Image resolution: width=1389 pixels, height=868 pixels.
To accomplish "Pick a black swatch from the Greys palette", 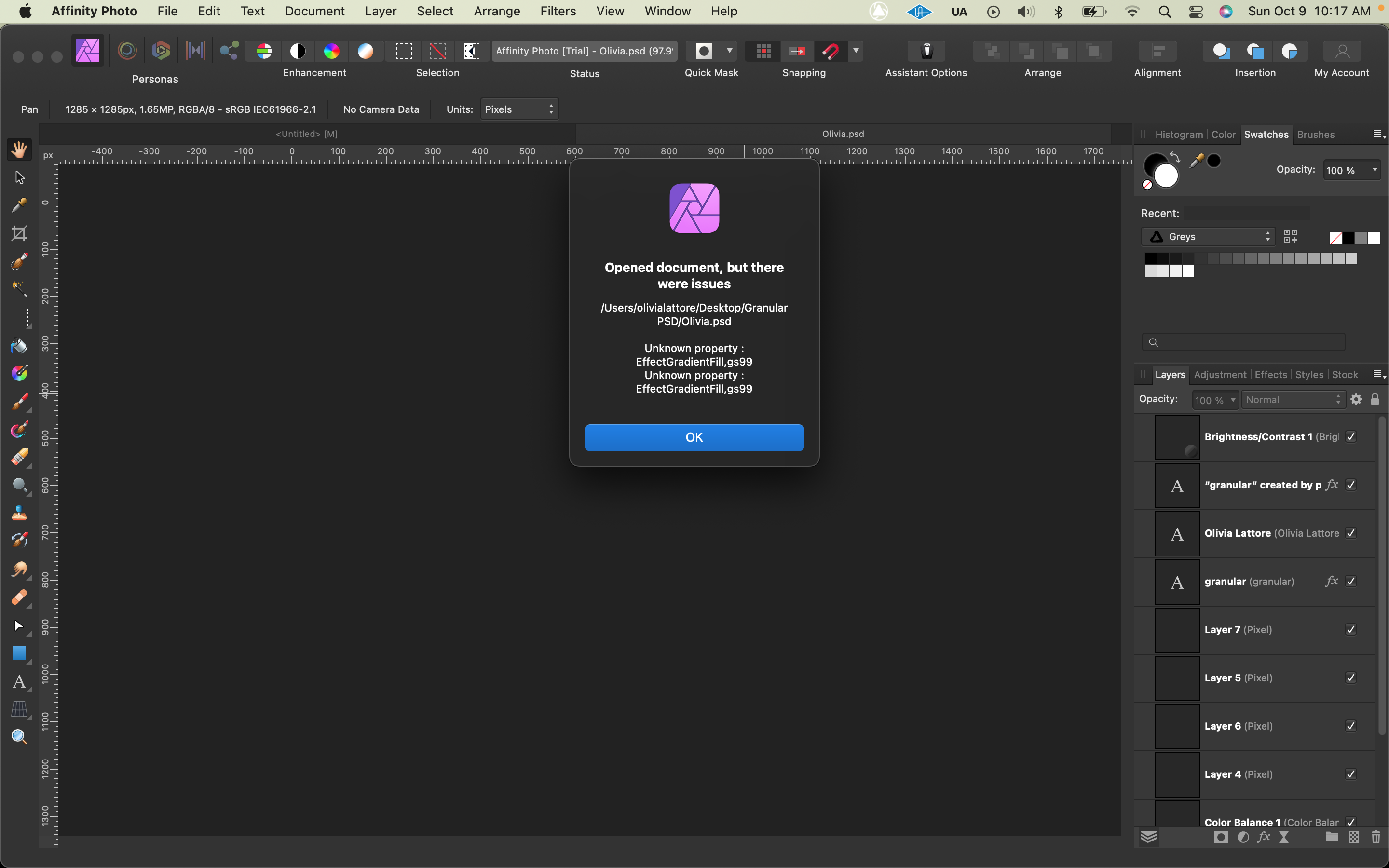I will click(1152, 258).
